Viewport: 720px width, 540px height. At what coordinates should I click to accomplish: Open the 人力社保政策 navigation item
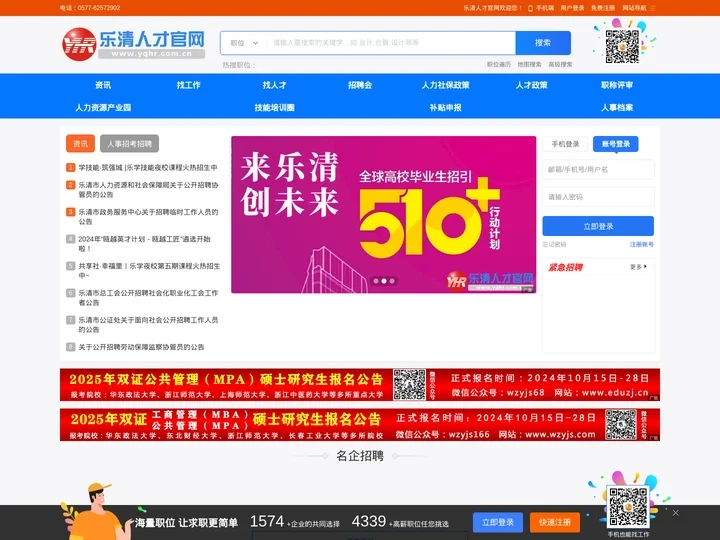(445, 85)
